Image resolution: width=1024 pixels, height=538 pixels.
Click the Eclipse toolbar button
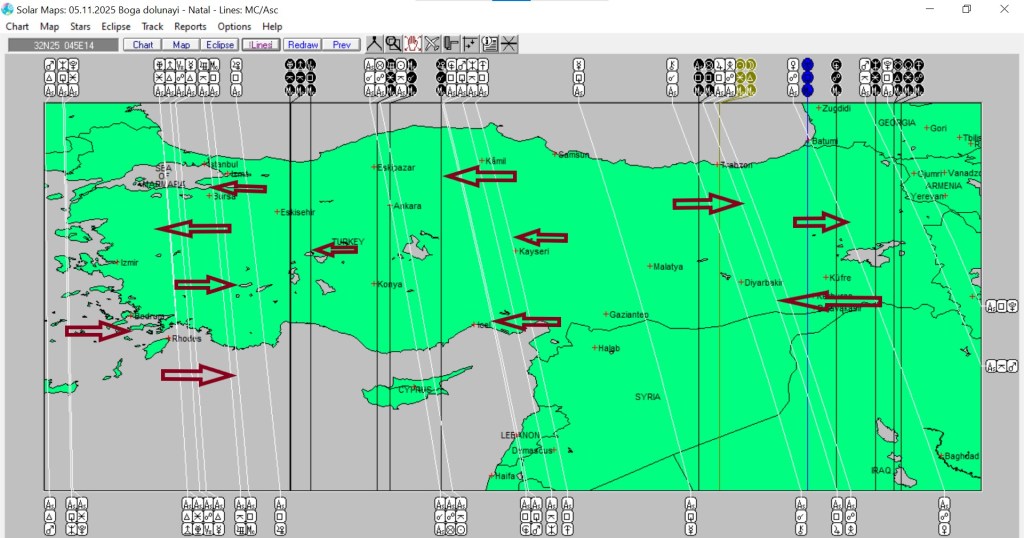pos(219,45)
